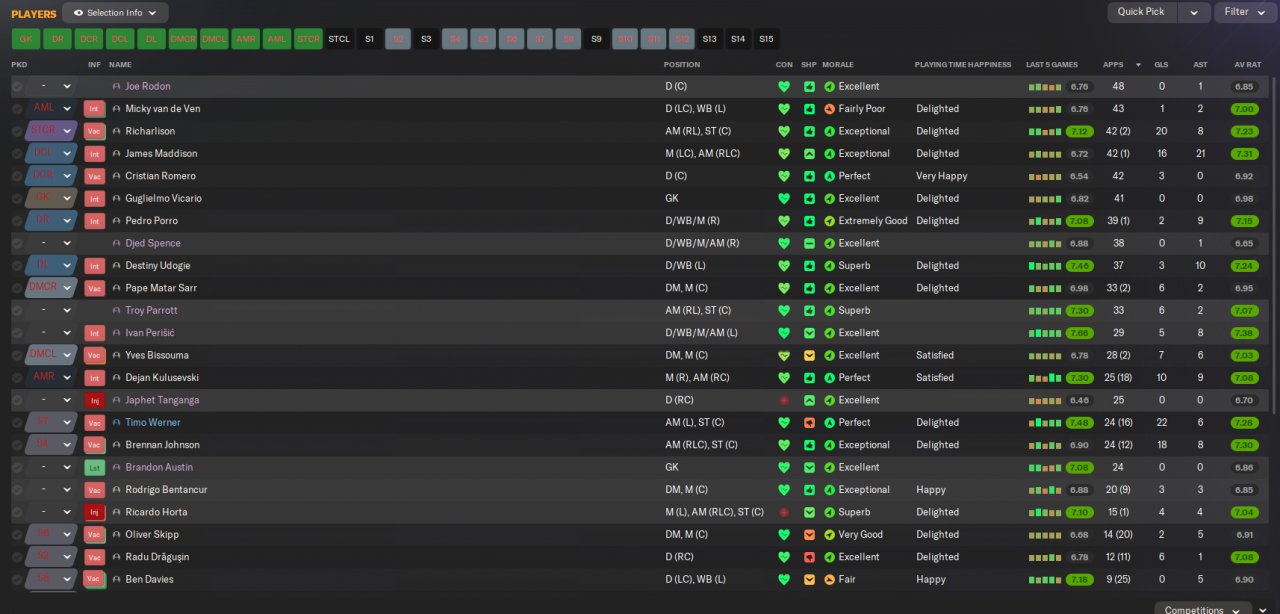Toggle the selection tick for Joe Rodon
Image resolution: width=1280 pixels, height=614 pixels.
click(17, 87)
